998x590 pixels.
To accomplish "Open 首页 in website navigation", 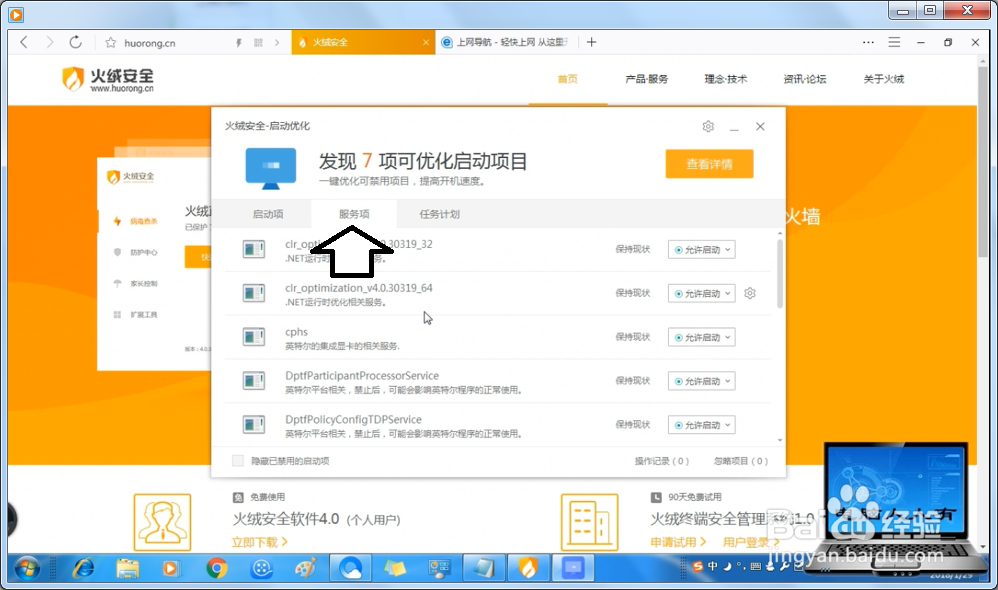I will click(568, 79).
